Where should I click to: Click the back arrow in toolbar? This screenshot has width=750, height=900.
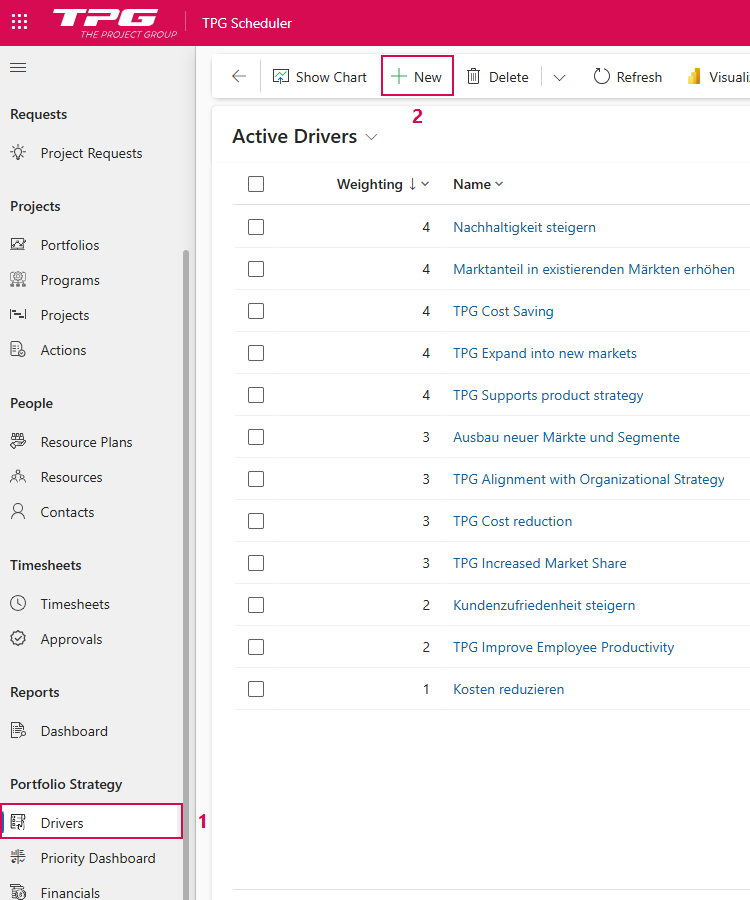pyautogui.click(x=238, y=77)
